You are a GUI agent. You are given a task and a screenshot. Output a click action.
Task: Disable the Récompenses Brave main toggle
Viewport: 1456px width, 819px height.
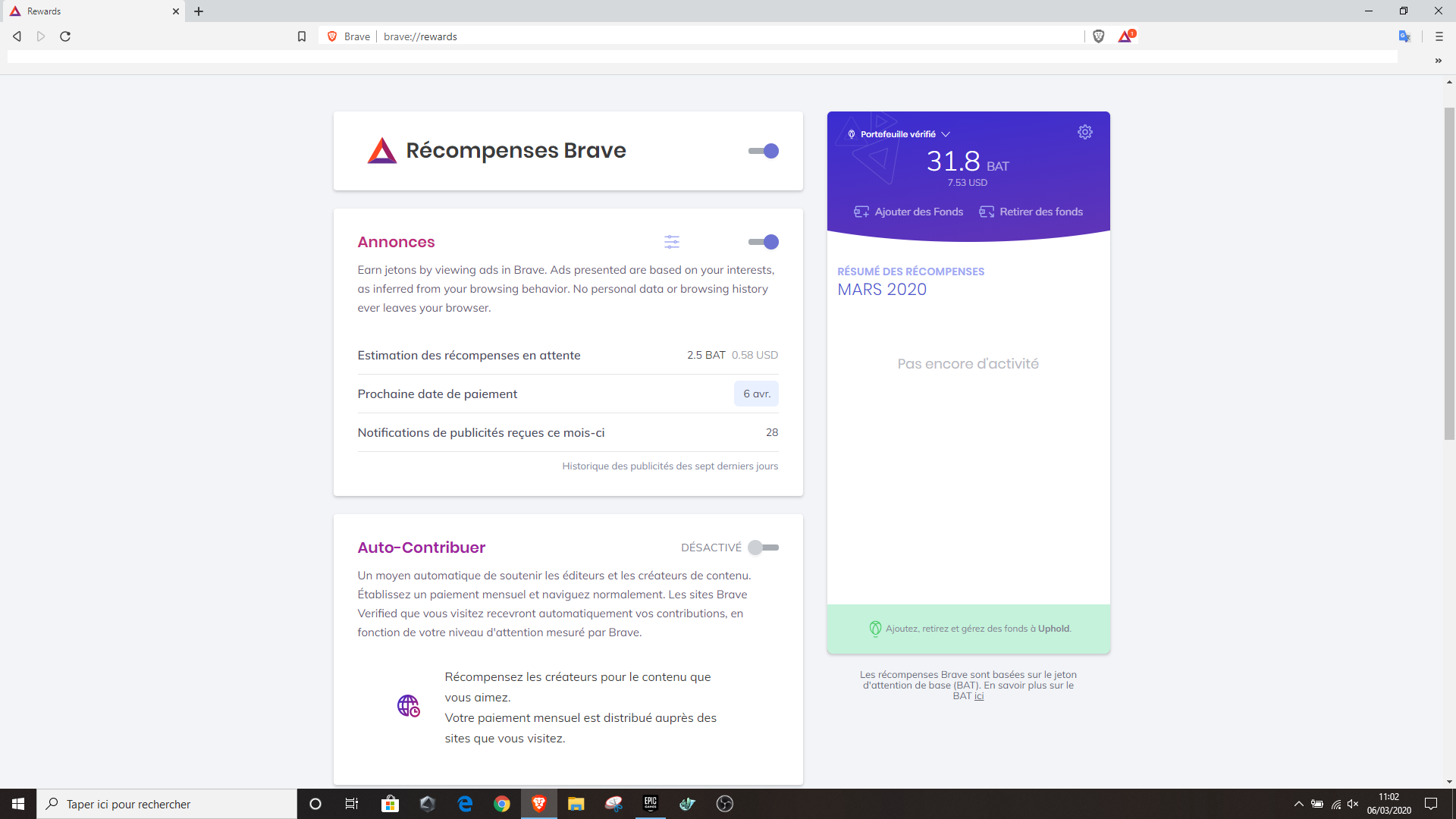[x=764, y=151]
